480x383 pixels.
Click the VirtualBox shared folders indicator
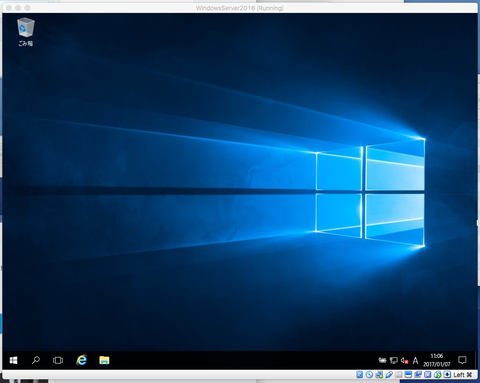point(398,375)
